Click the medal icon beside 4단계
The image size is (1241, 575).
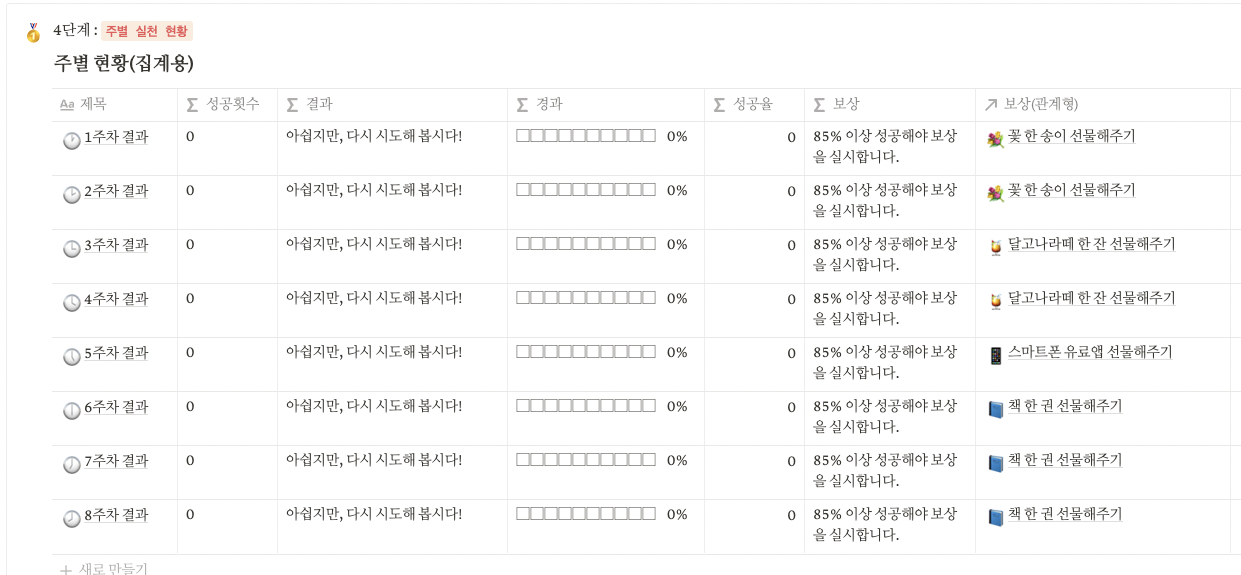point(33,32)
